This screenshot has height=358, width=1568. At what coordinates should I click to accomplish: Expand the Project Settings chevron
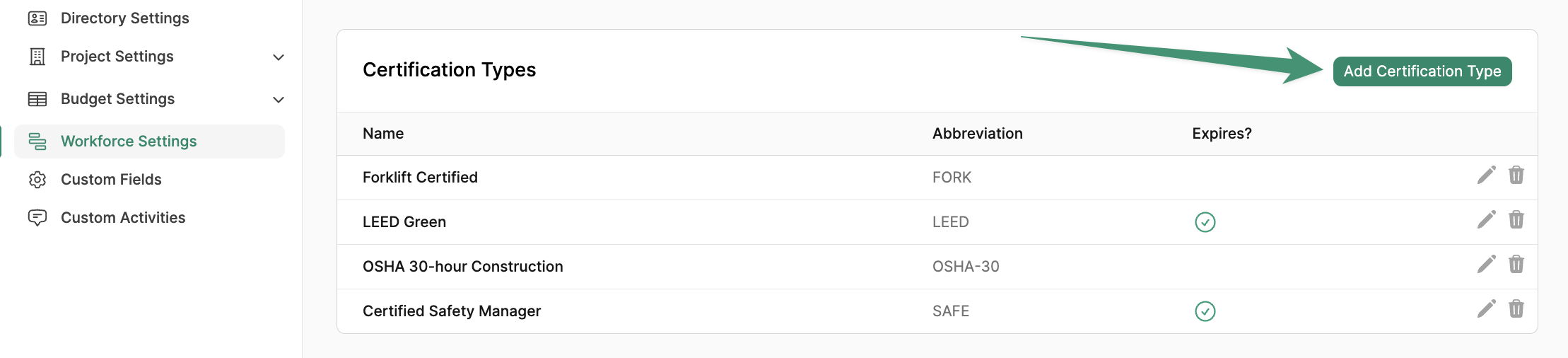point(279,57)
